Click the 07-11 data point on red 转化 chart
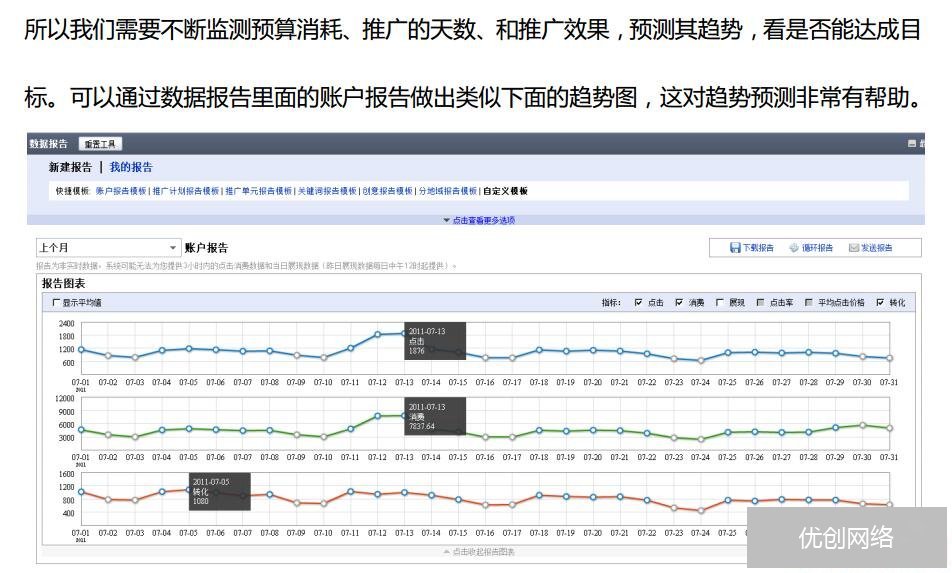This screenshot has height=573, width=952. point(350,492)
